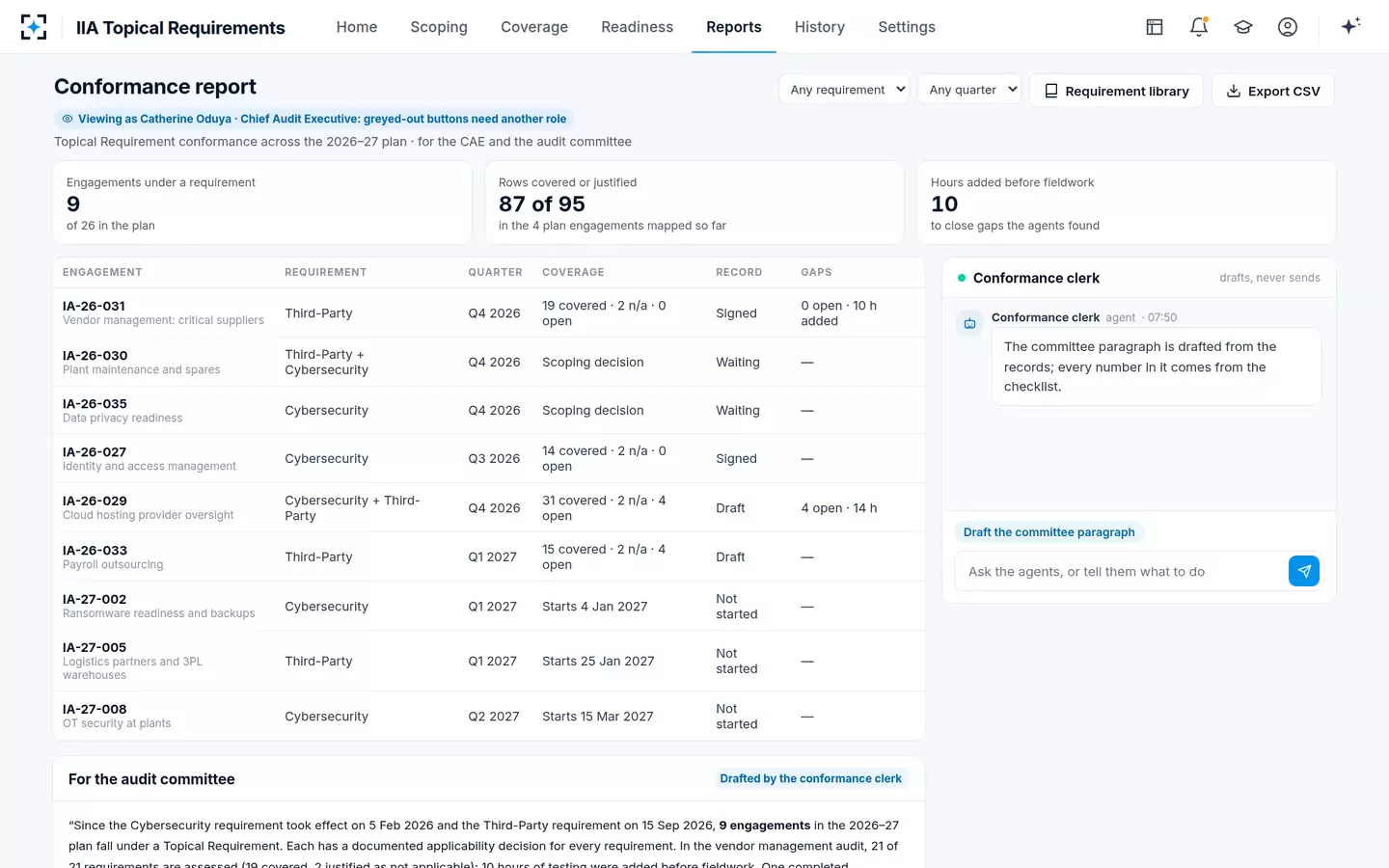Send the message to the agents
The image size is (1389, 868).
click(1304, 571)
